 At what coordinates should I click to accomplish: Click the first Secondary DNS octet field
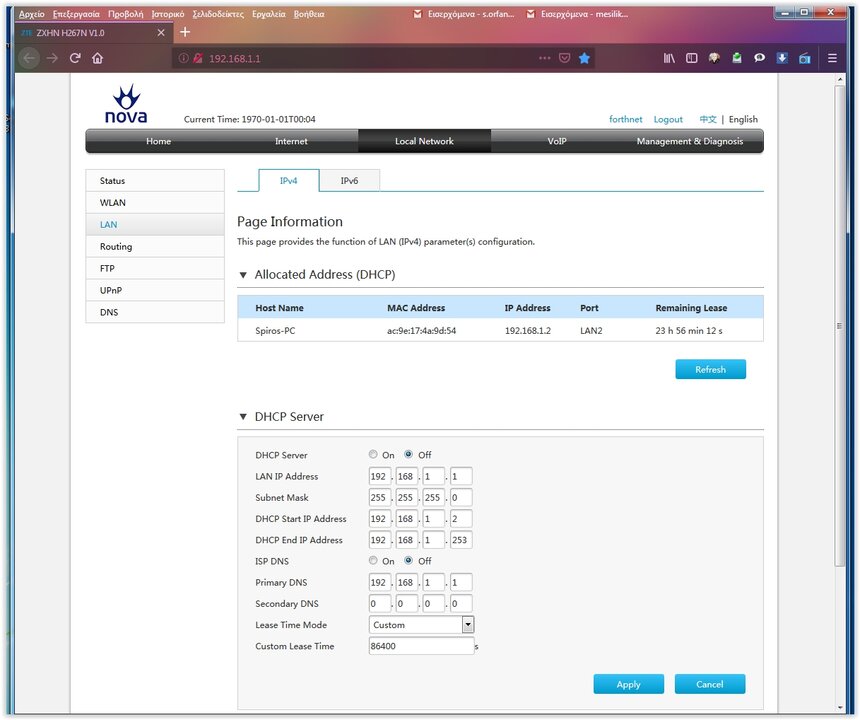click(x=380, y=604)
